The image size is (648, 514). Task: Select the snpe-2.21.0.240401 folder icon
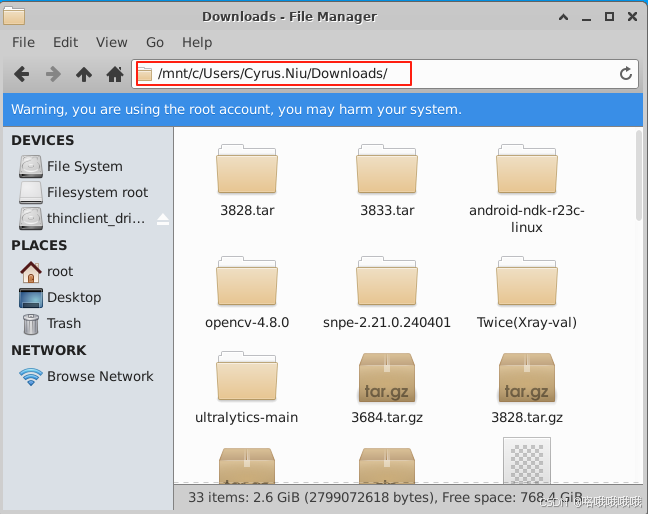coord(387,281)
